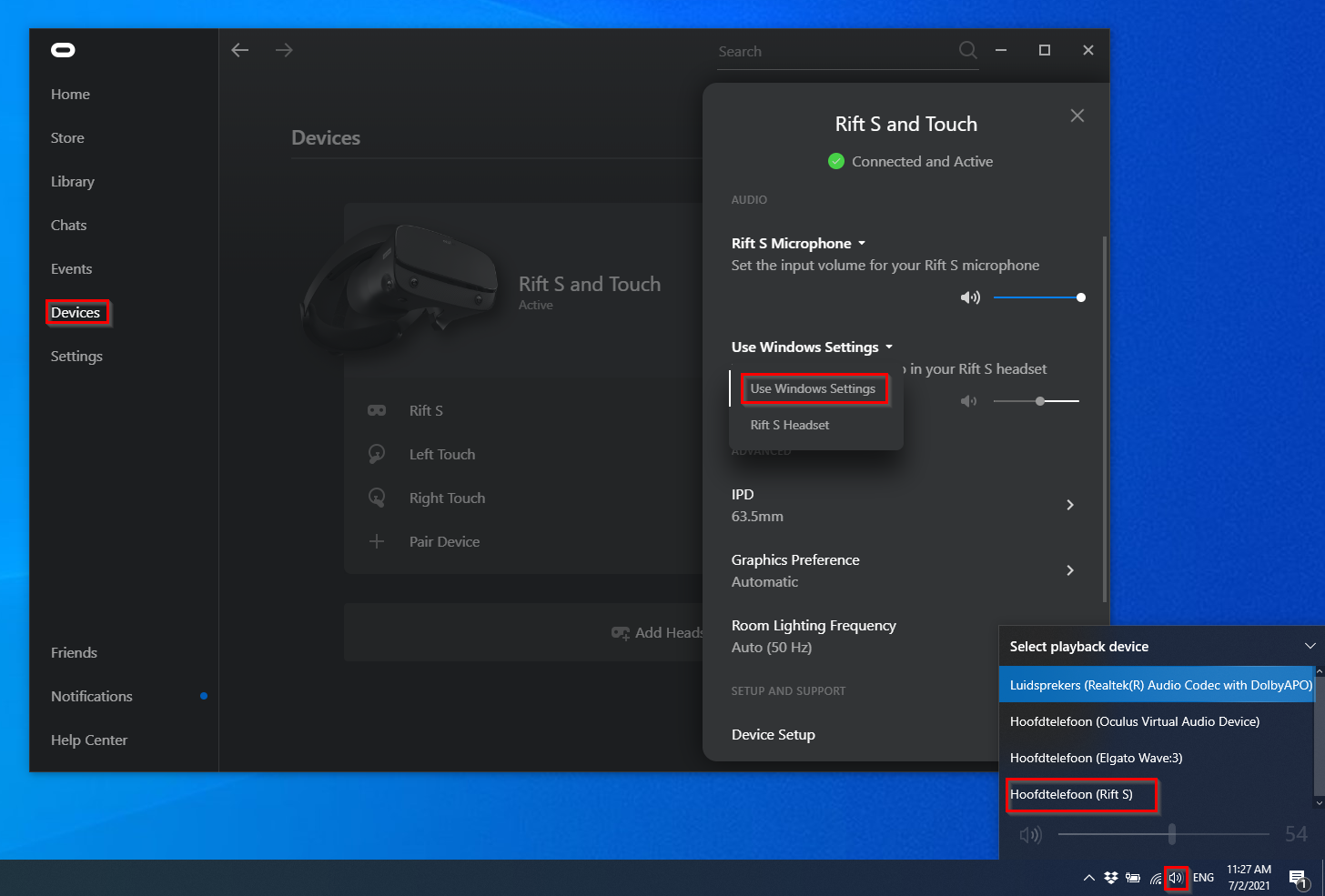Image resolution: width=1325 pixels, height=896 pixels.
Task: Go forward with the right arrow
Action: 284,50
